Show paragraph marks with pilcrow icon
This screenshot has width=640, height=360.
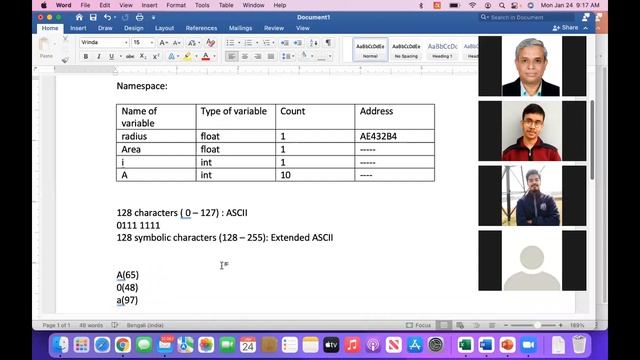328,43
